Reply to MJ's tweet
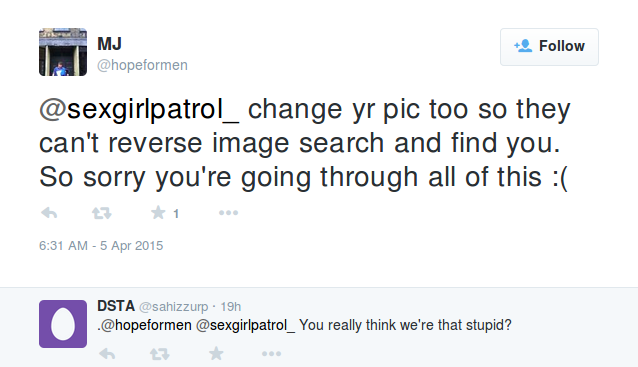 click(x=49, y=213)
